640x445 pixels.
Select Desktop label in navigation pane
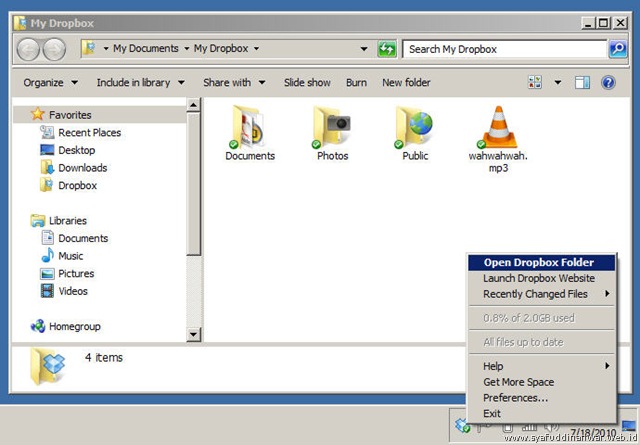click(x=77, y=150)
